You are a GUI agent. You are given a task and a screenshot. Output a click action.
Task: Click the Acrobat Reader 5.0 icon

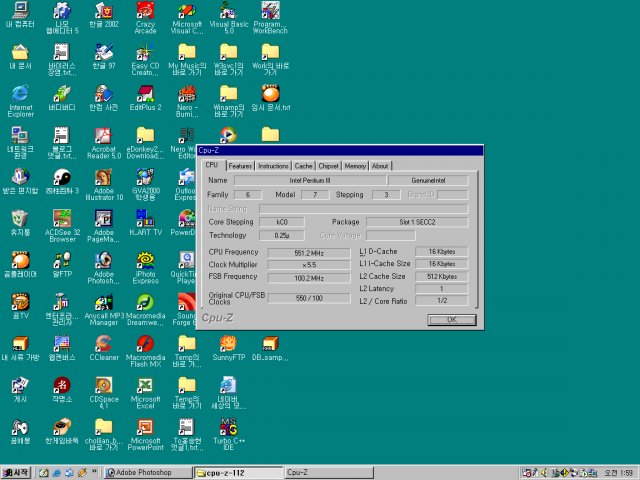pyautogui.click(x=104, y=143)
